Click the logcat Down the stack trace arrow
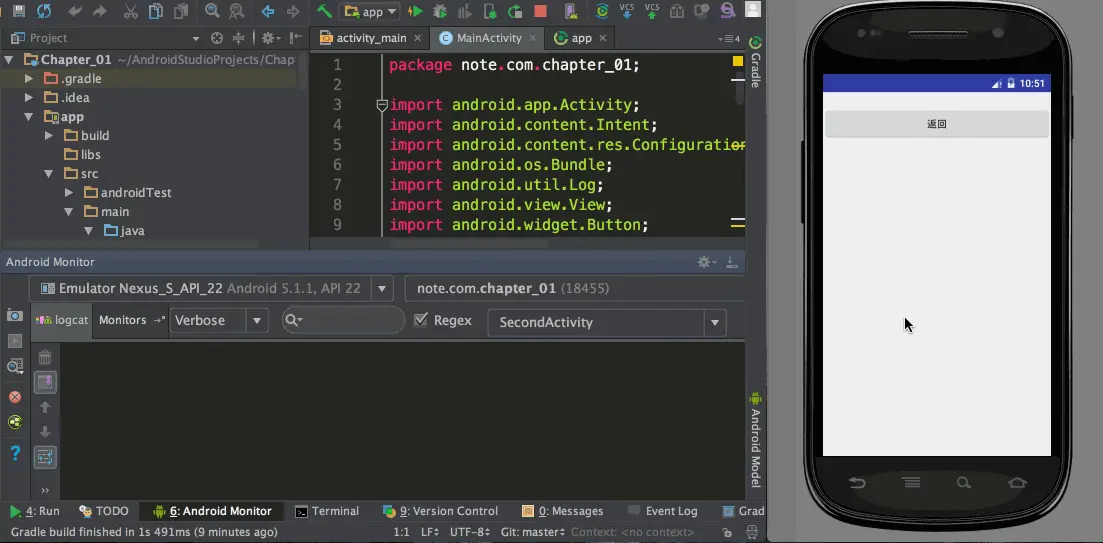This screenshot has width=1103, height=543. 45,432
